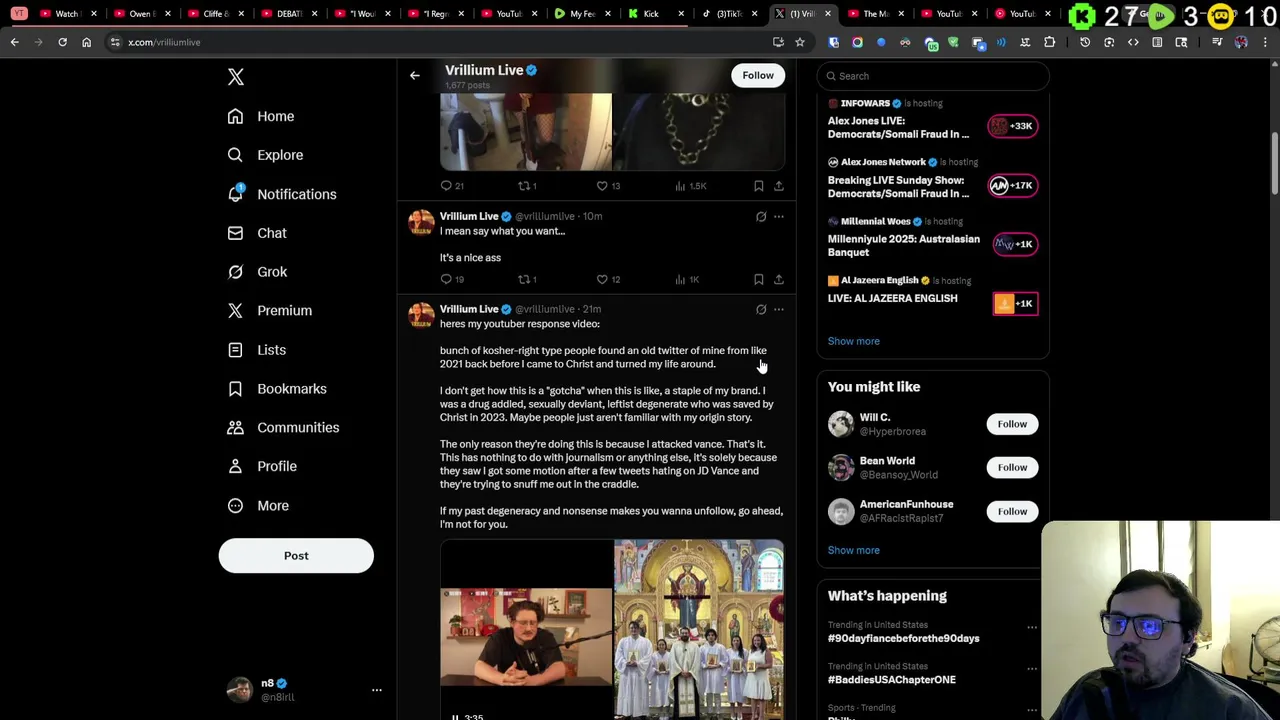Click the browser home button

(86, 42)
